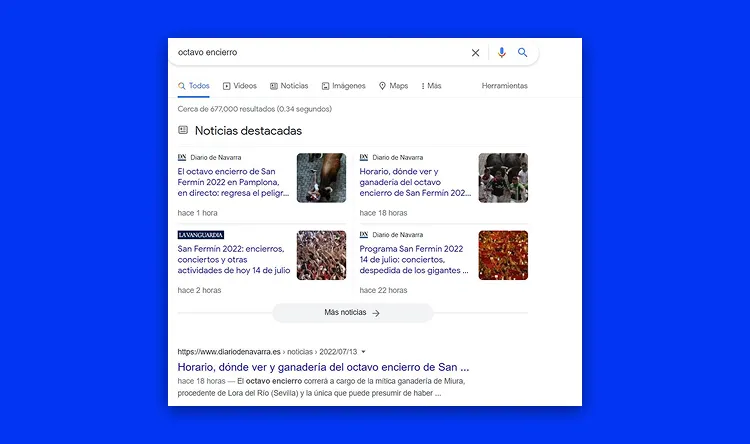This screenshot has width=750, height=444.
Task: Click the magnifying glass search button
Action: coord(523,53)
